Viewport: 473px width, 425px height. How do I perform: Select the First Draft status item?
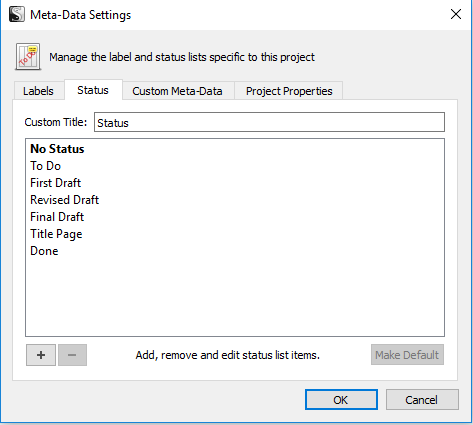coord(235,183)
